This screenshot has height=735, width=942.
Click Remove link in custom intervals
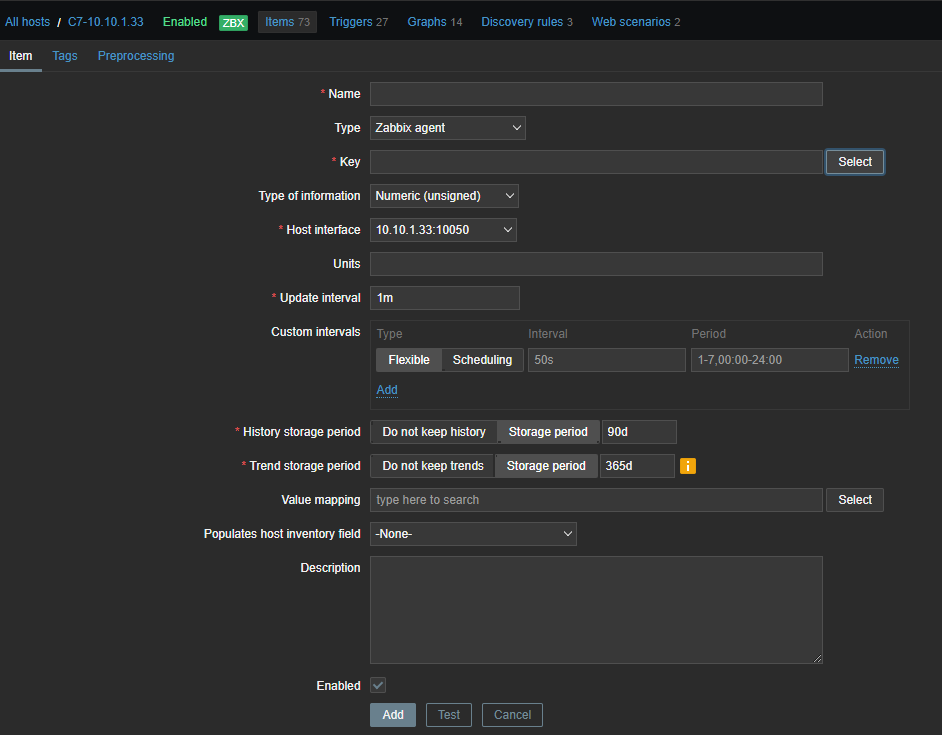tap(876, 360)
